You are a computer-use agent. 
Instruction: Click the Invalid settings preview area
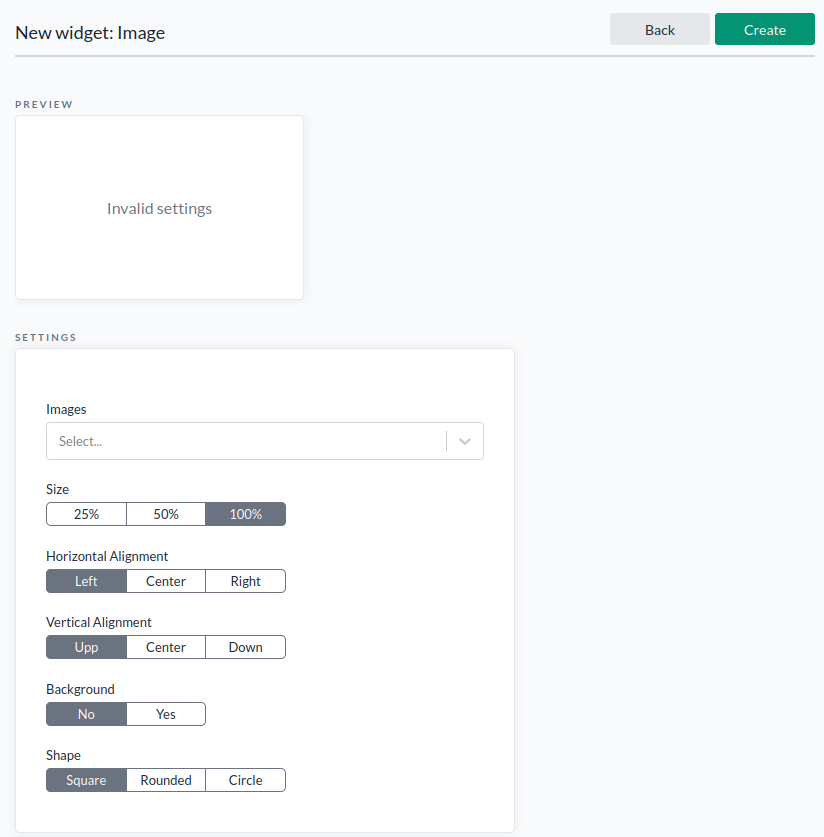tap(159, 207)
